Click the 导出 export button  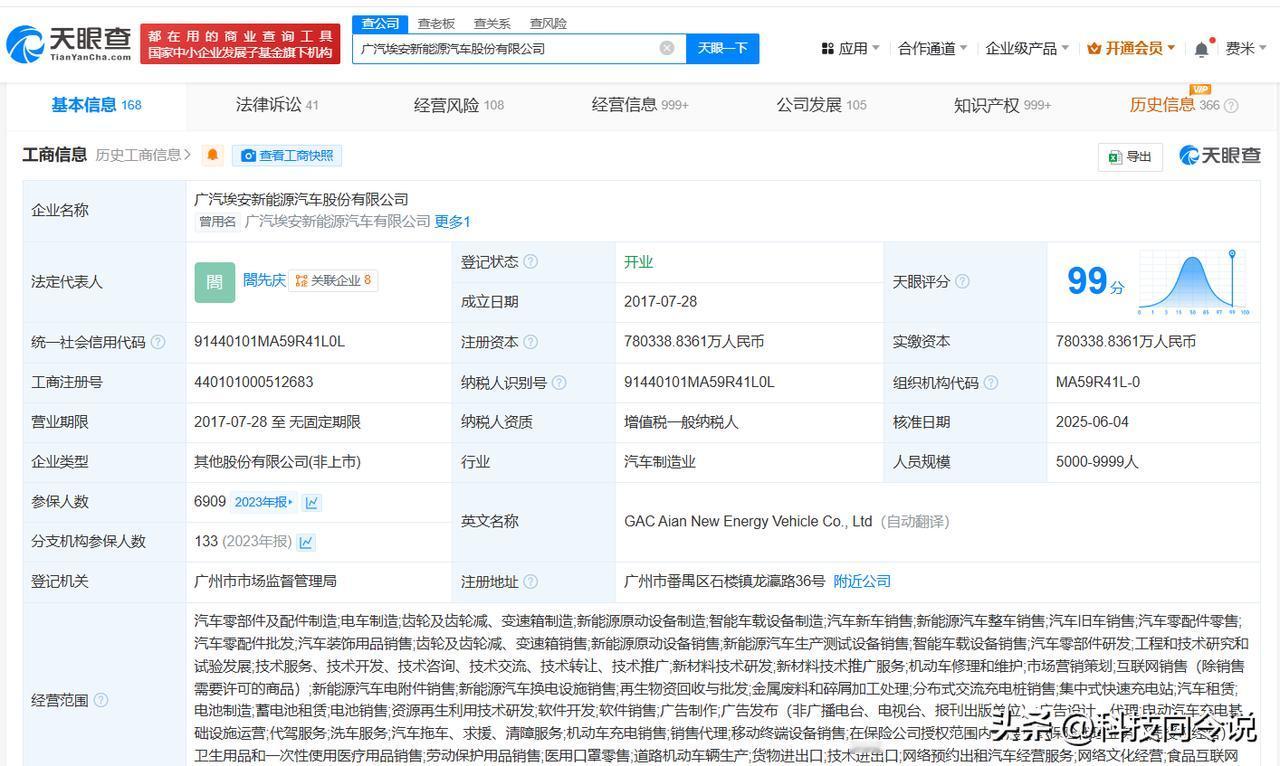1130,156
